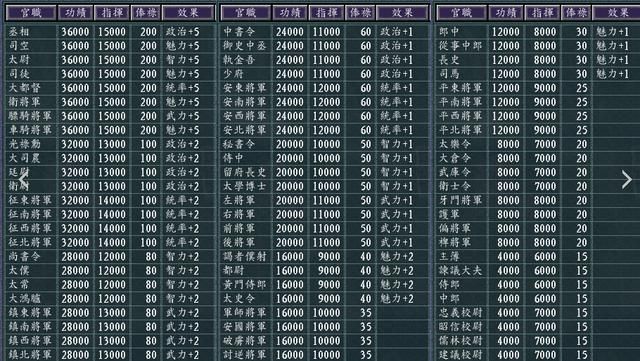Select the 秘書令 rank cell
640x361 pixels.
[239, 144]
